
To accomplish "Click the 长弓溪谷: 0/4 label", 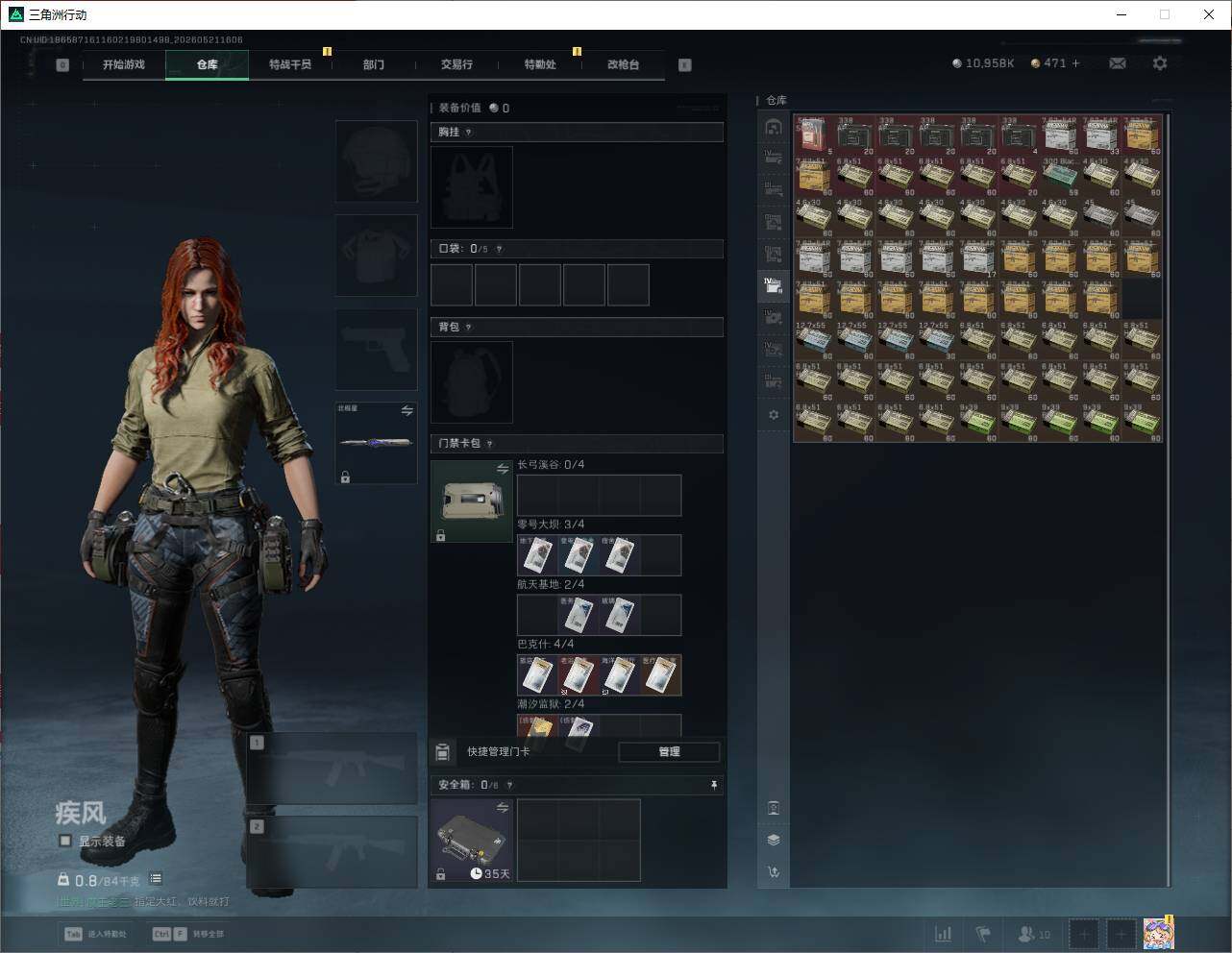I will click(x=551, y=465).
